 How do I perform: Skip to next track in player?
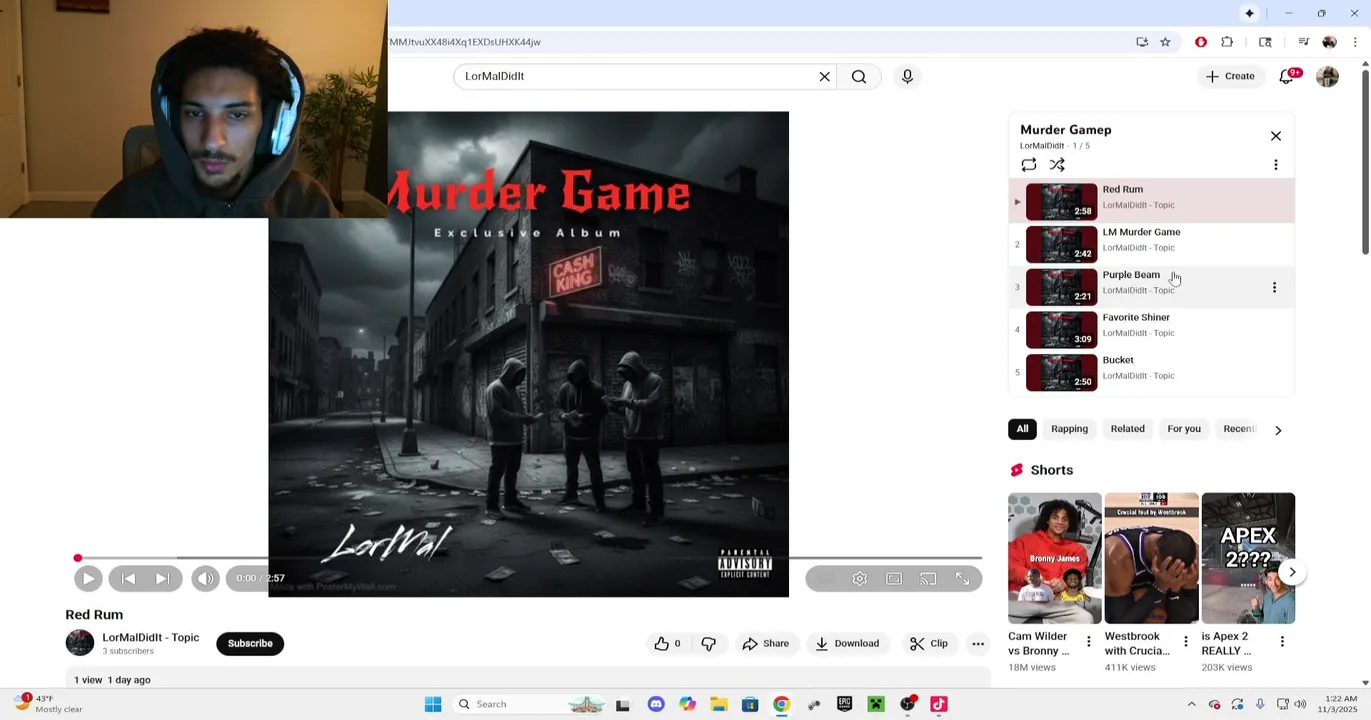[163, 578]
